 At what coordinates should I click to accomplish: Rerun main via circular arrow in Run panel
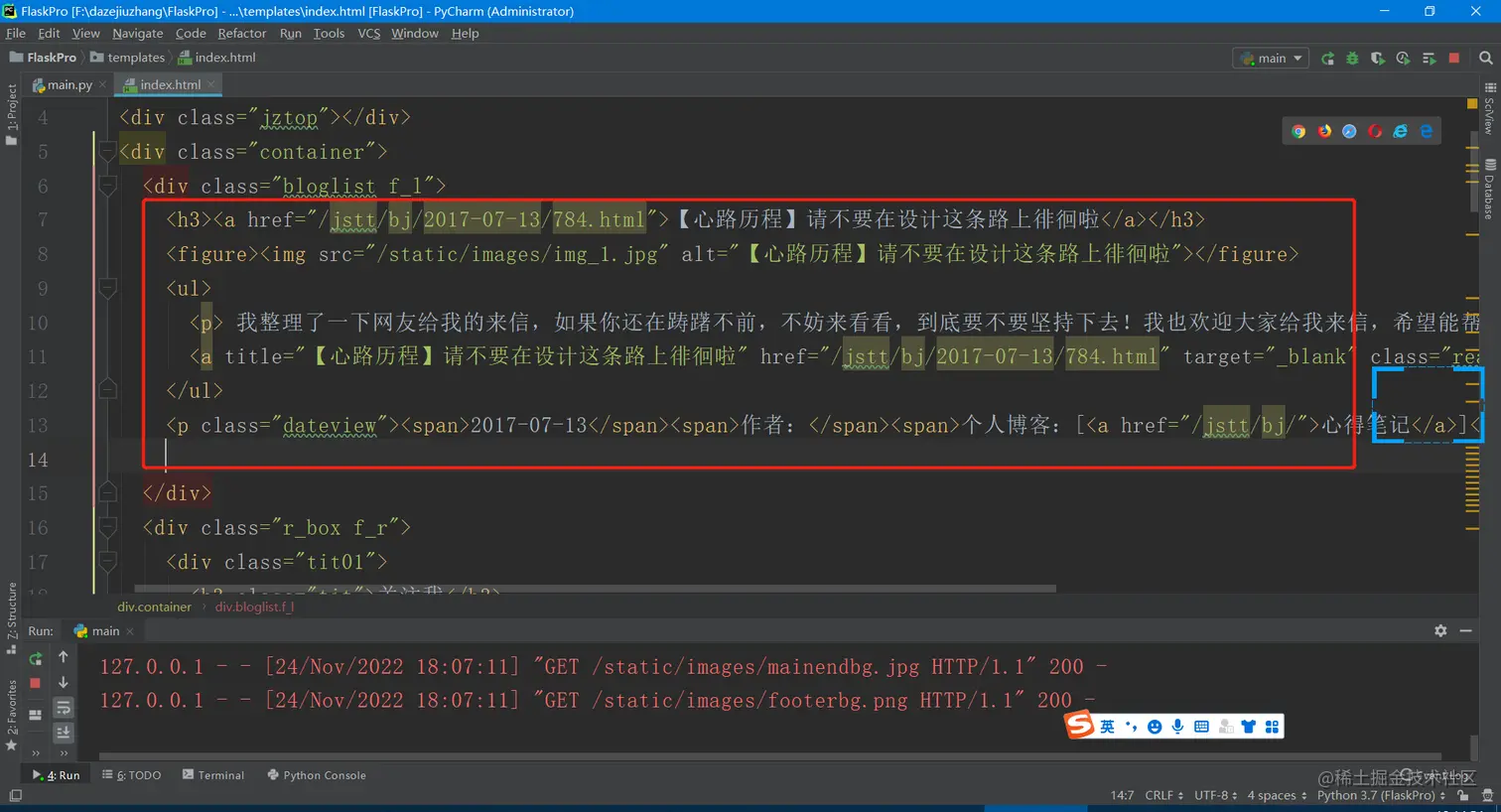[x=36, y=659]
